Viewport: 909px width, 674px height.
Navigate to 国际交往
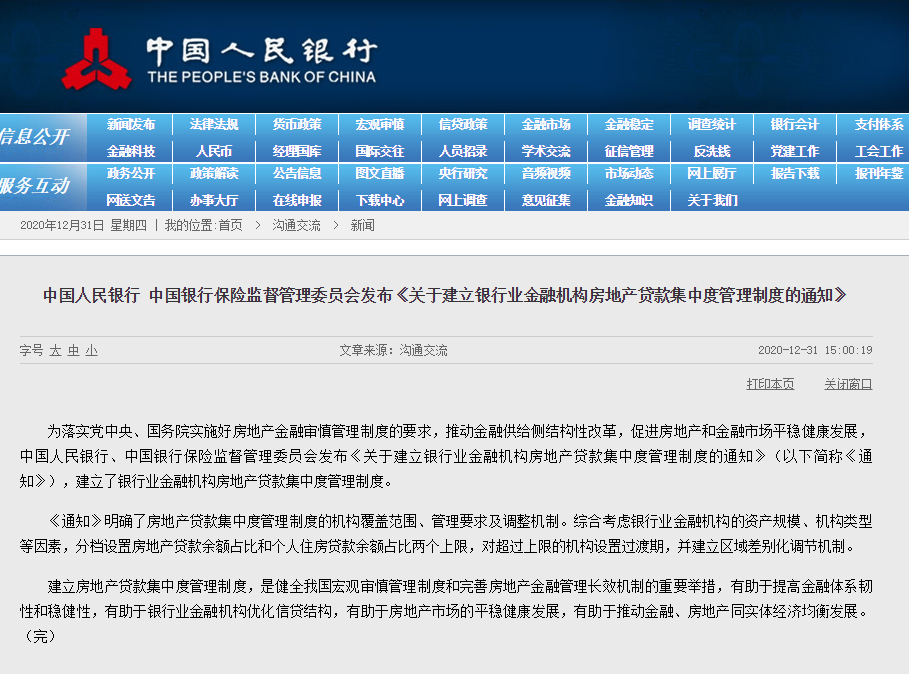tap(380, 151)
